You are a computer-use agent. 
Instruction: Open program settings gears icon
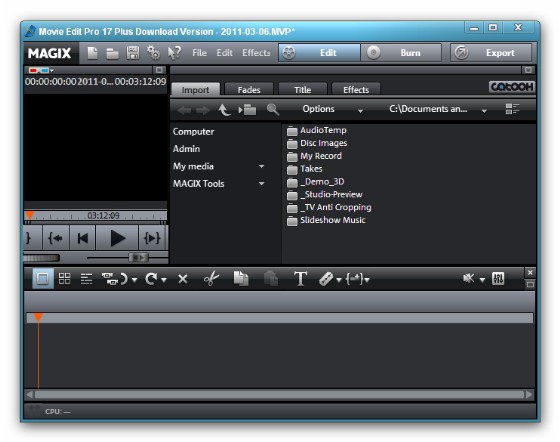click(x=154, y=53)
